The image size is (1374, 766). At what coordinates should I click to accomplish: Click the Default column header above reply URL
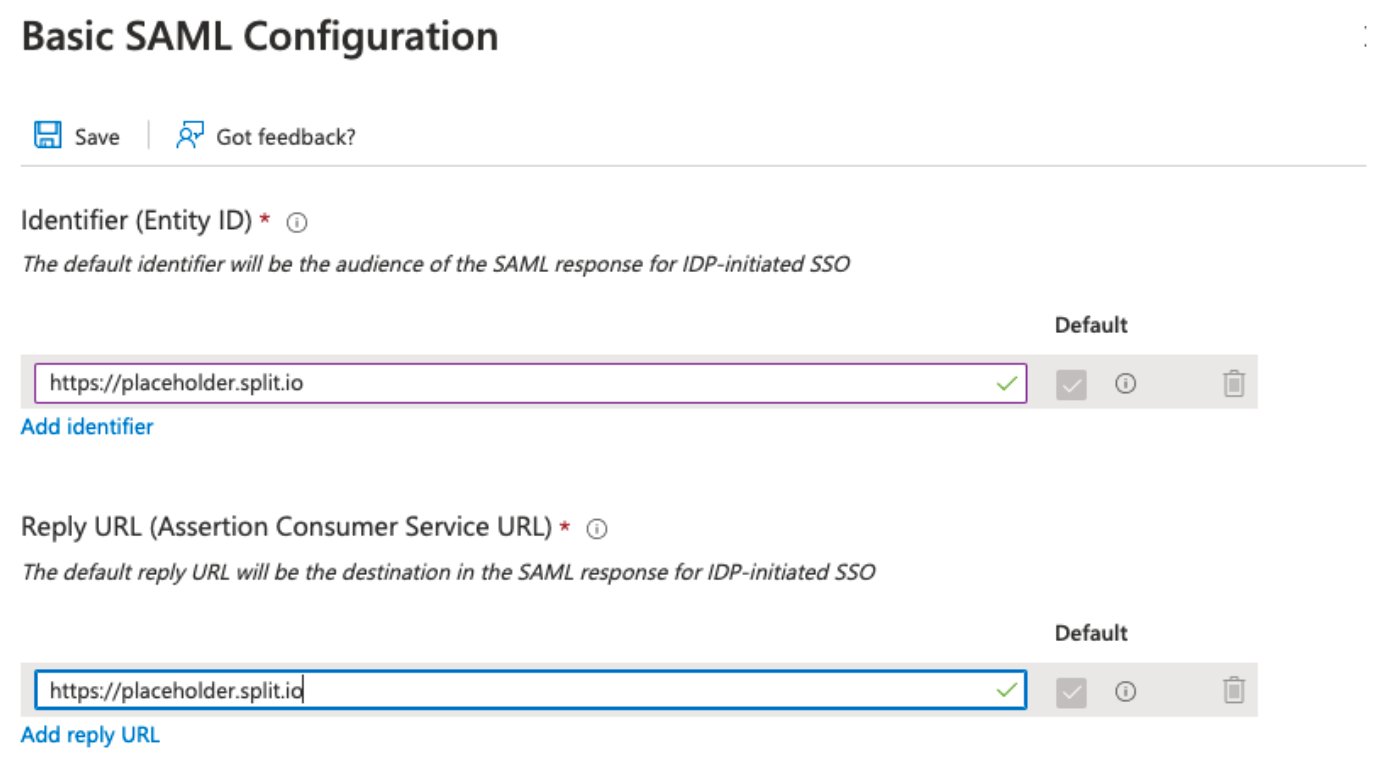(x=1091, y=633)
